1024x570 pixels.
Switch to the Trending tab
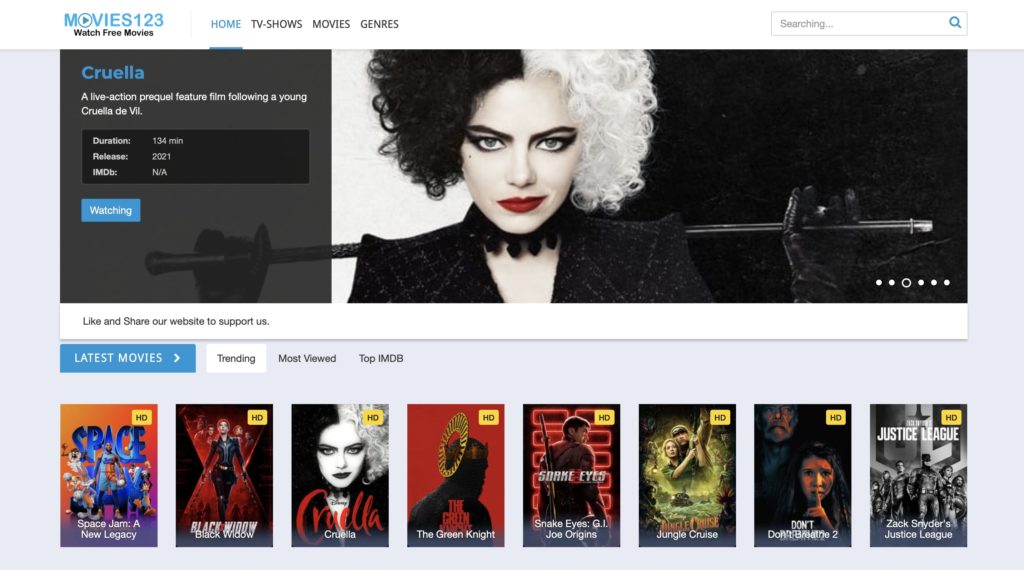236,358
